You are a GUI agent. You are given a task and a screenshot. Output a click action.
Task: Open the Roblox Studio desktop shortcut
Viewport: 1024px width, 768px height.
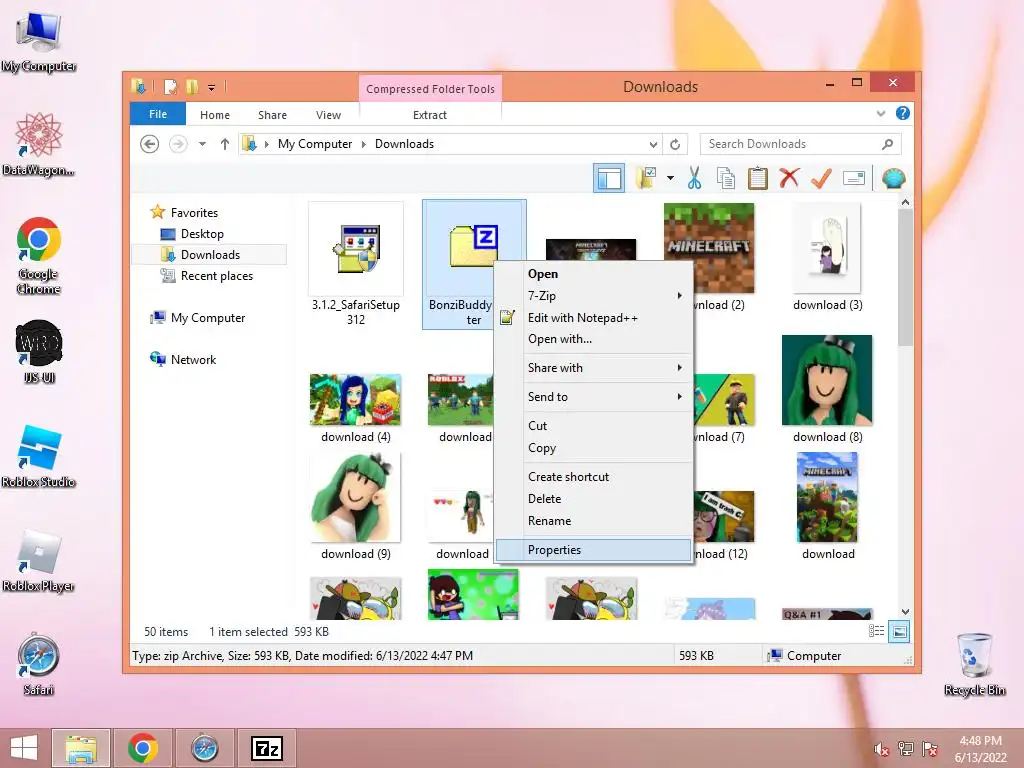(x=39, y=456)
